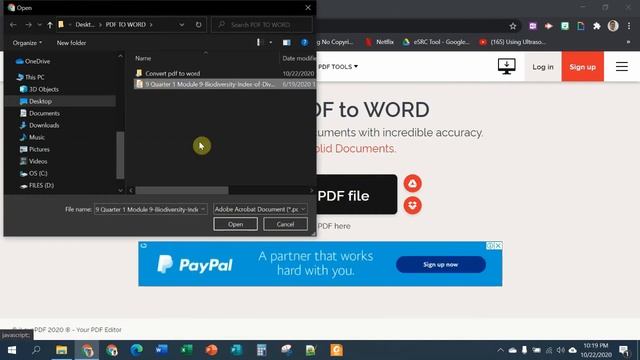
Task: Create a New folder
Action: click(71, 42)
